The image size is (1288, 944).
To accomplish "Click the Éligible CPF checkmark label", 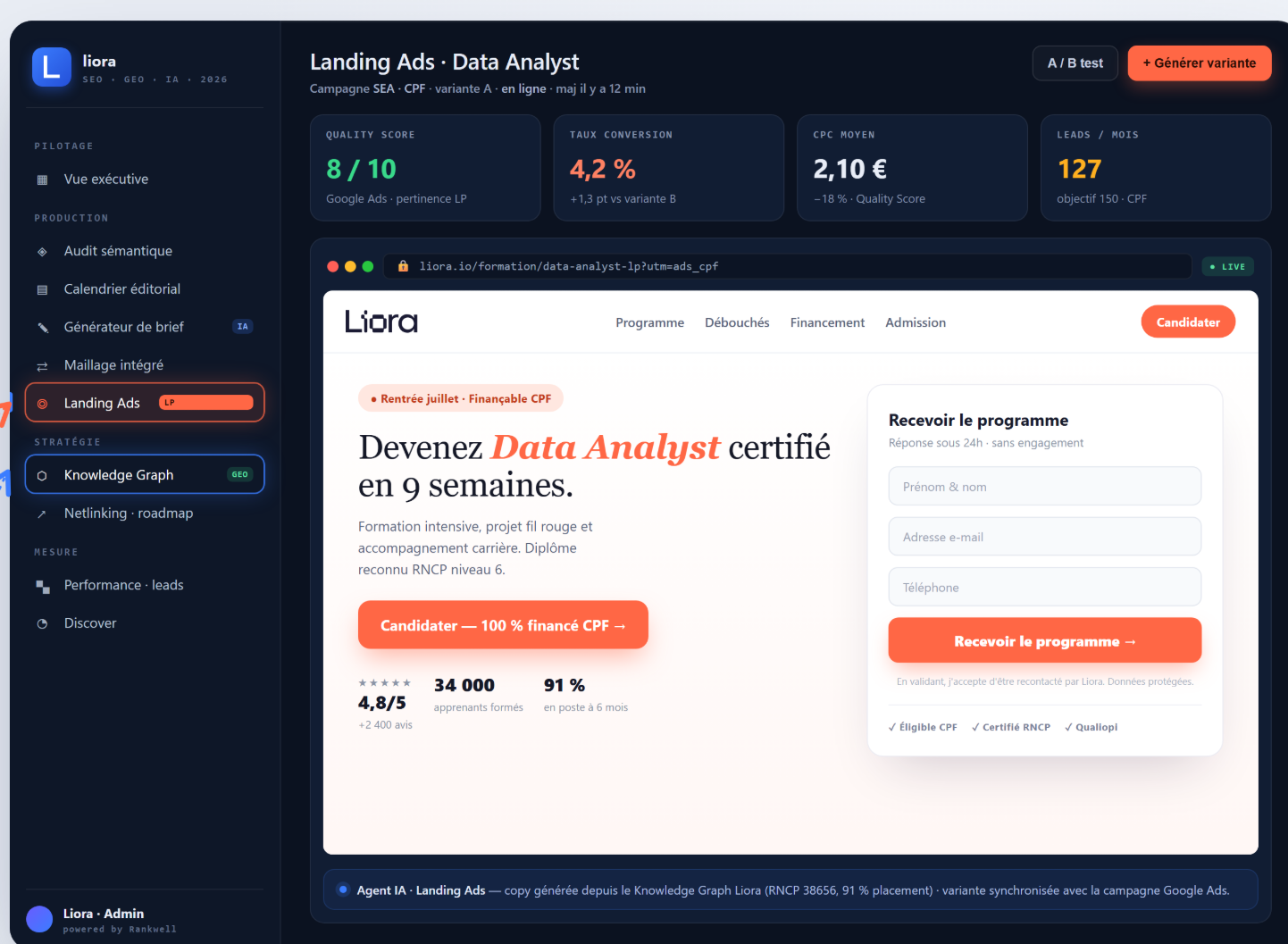I will (923, 727).
